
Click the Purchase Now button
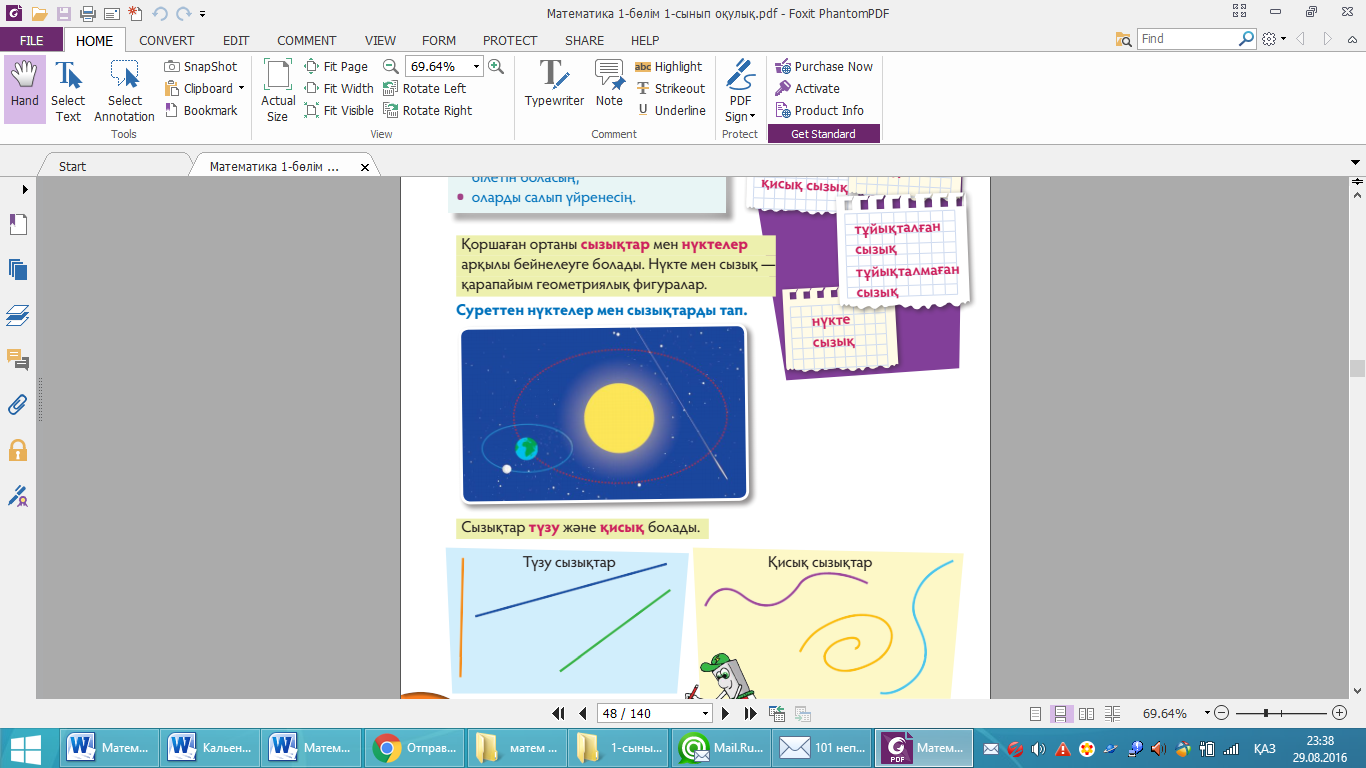click(x=824, y=67)
